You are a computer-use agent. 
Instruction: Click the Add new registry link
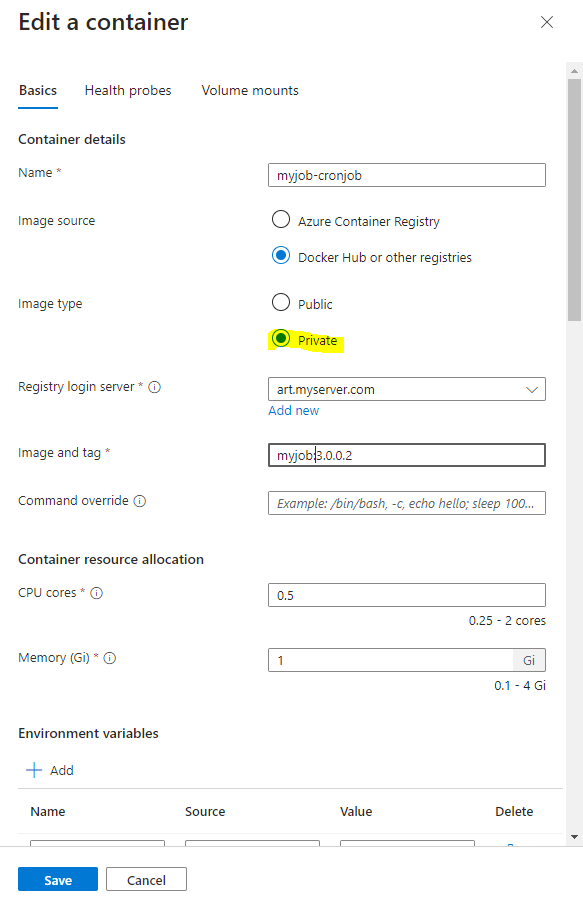click(x=293, y=410)
